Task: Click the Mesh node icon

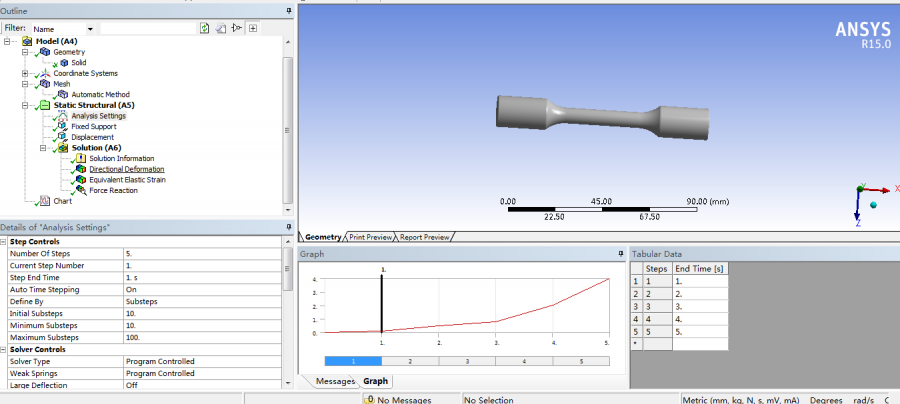Action: coord(45,84)
